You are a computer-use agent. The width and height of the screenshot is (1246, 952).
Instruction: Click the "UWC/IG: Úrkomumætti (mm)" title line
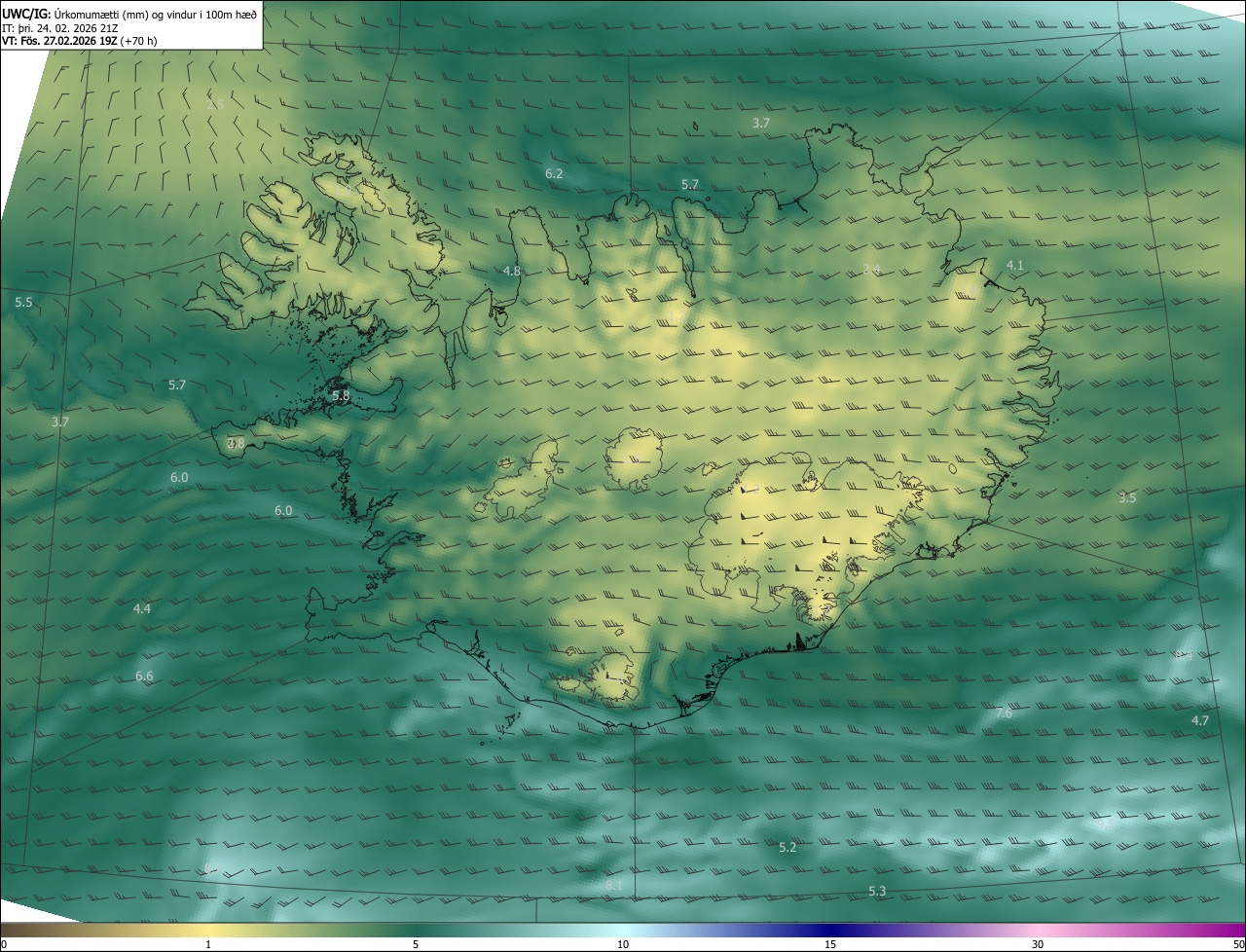129,14
